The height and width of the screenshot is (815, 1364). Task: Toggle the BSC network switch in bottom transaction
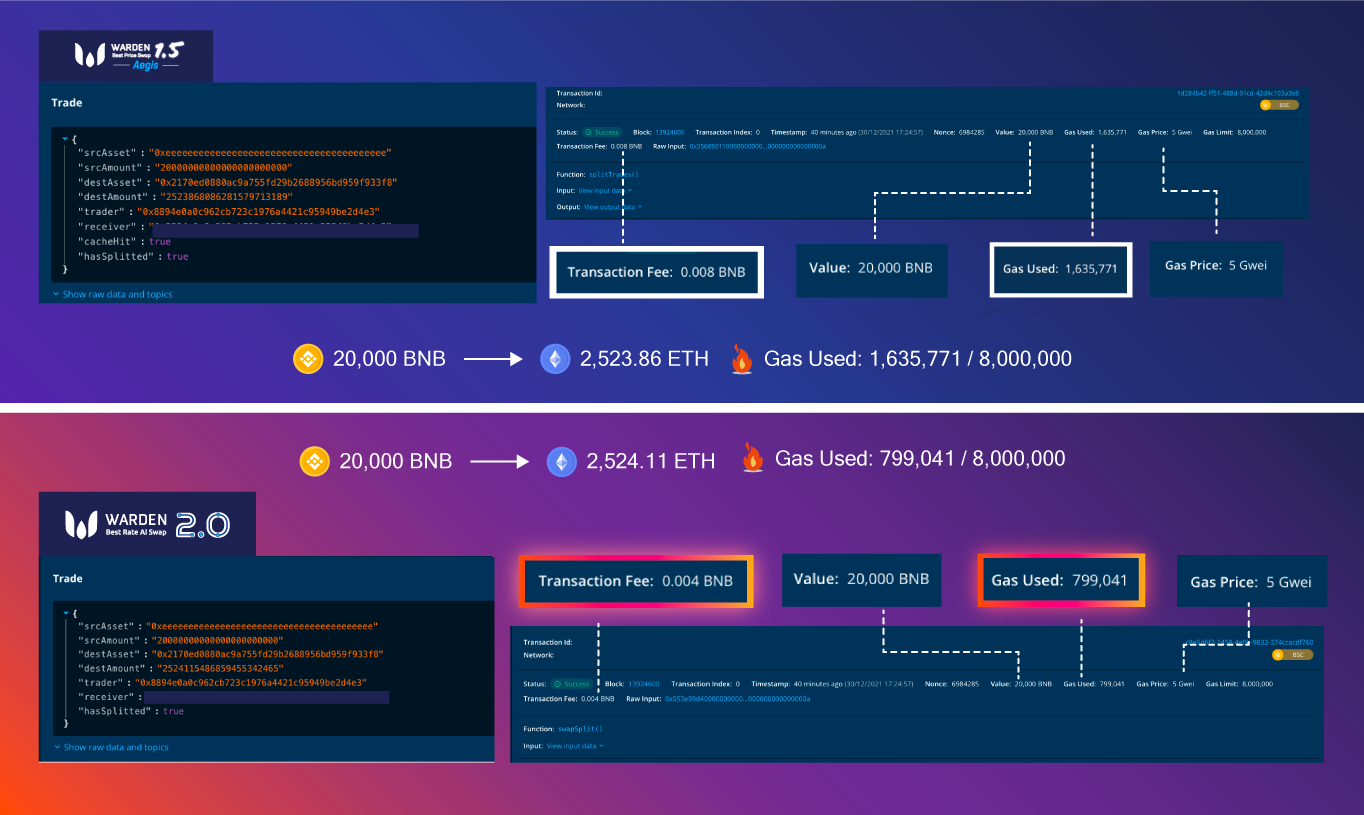pyautogui.click(x=1292, y=655)
